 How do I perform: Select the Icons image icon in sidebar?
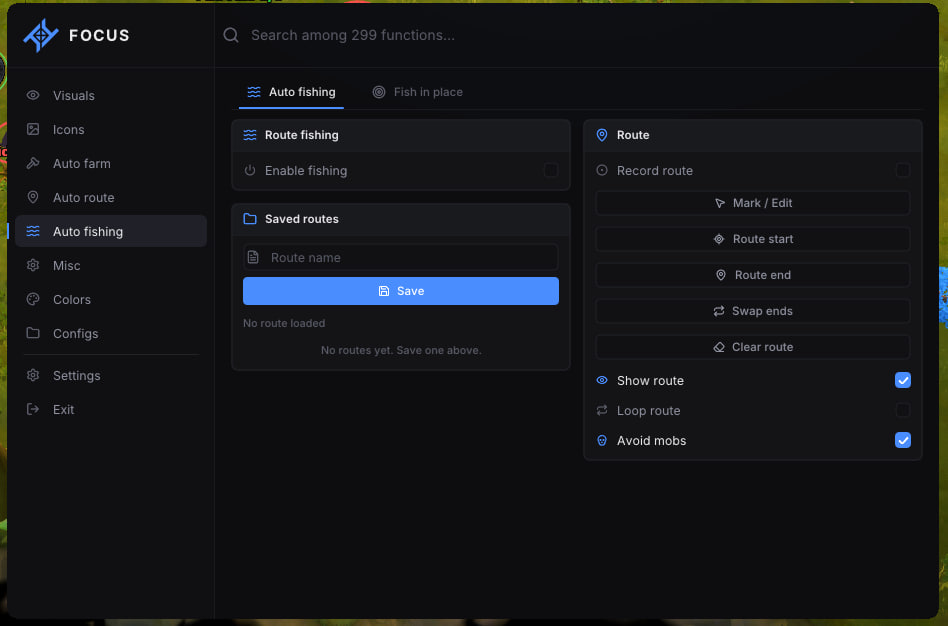[x=33, y=129]
